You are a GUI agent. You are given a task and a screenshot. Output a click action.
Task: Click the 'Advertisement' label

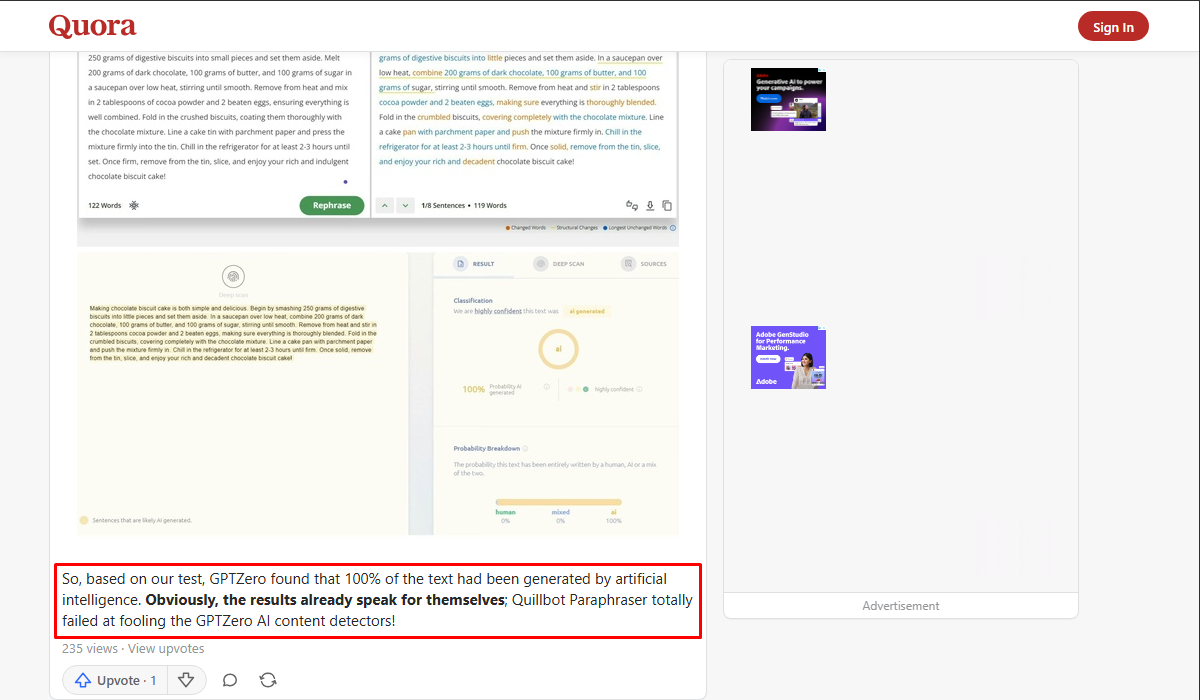tap(901, 605)
